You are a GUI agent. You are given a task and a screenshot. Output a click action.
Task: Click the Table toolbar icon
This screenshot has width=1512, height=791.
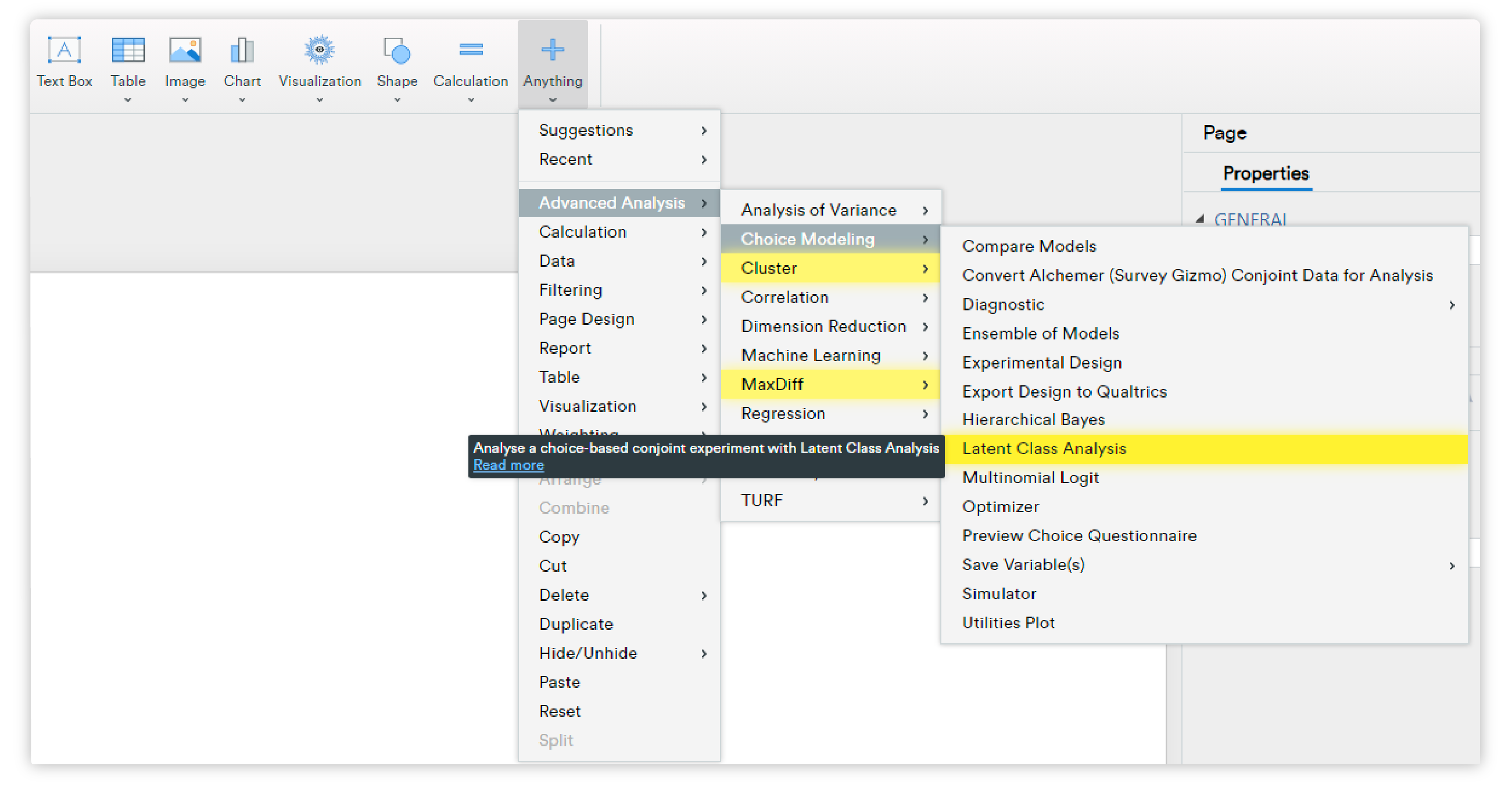pyautogui.click(x=127, y=50)
